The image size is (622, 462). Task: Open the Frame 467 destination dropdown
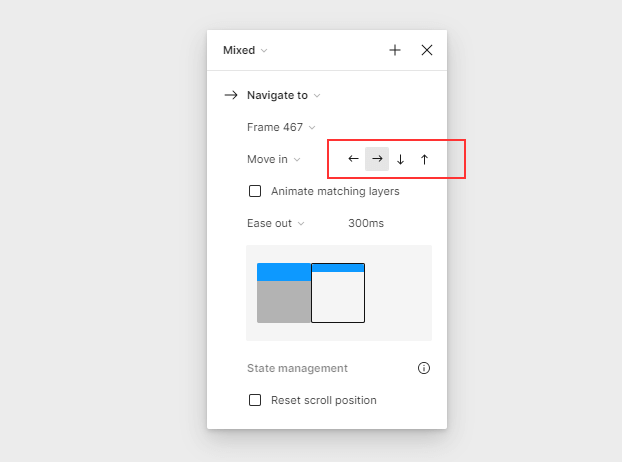(x=281, y=127)
